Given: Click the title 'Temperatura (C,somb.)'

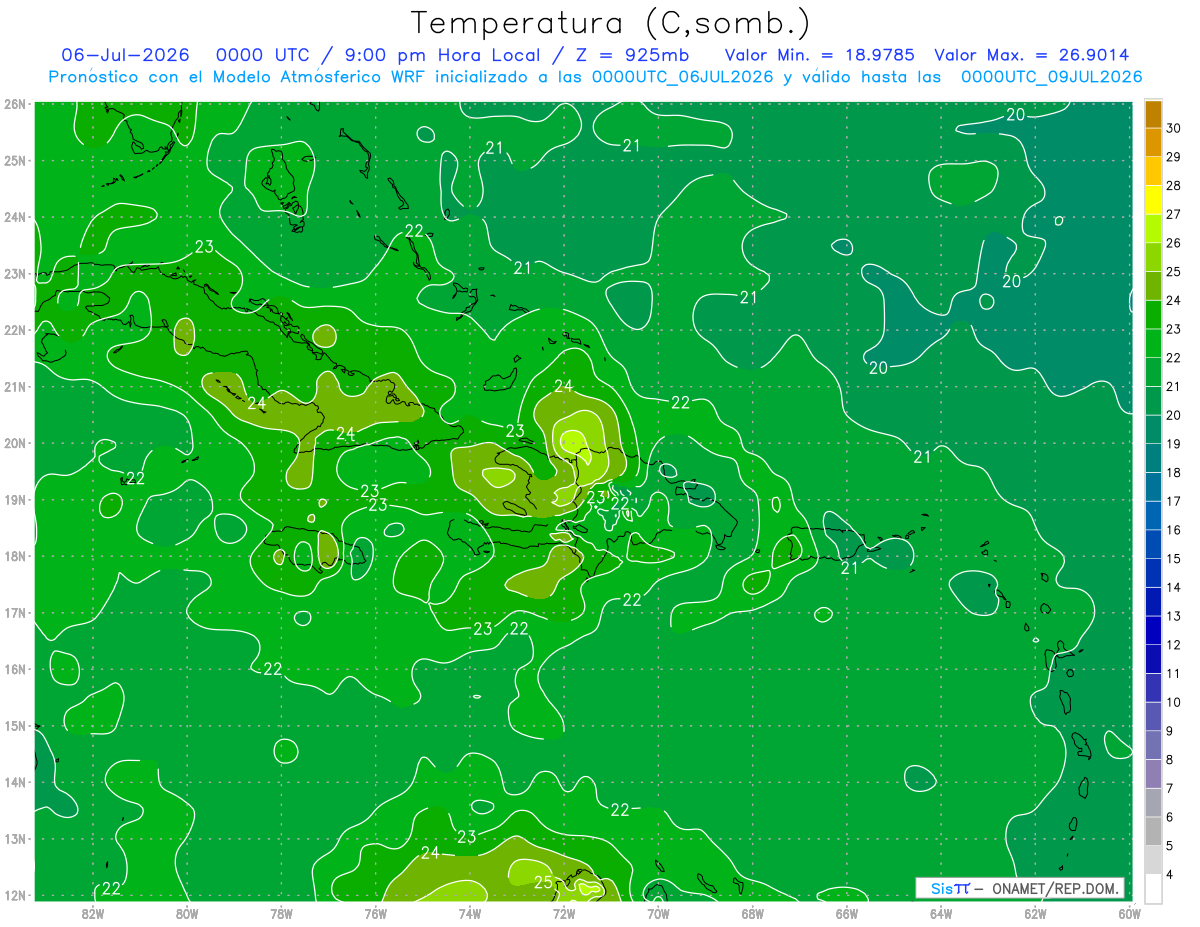Looking at the screenshot, I should (611, 23).
